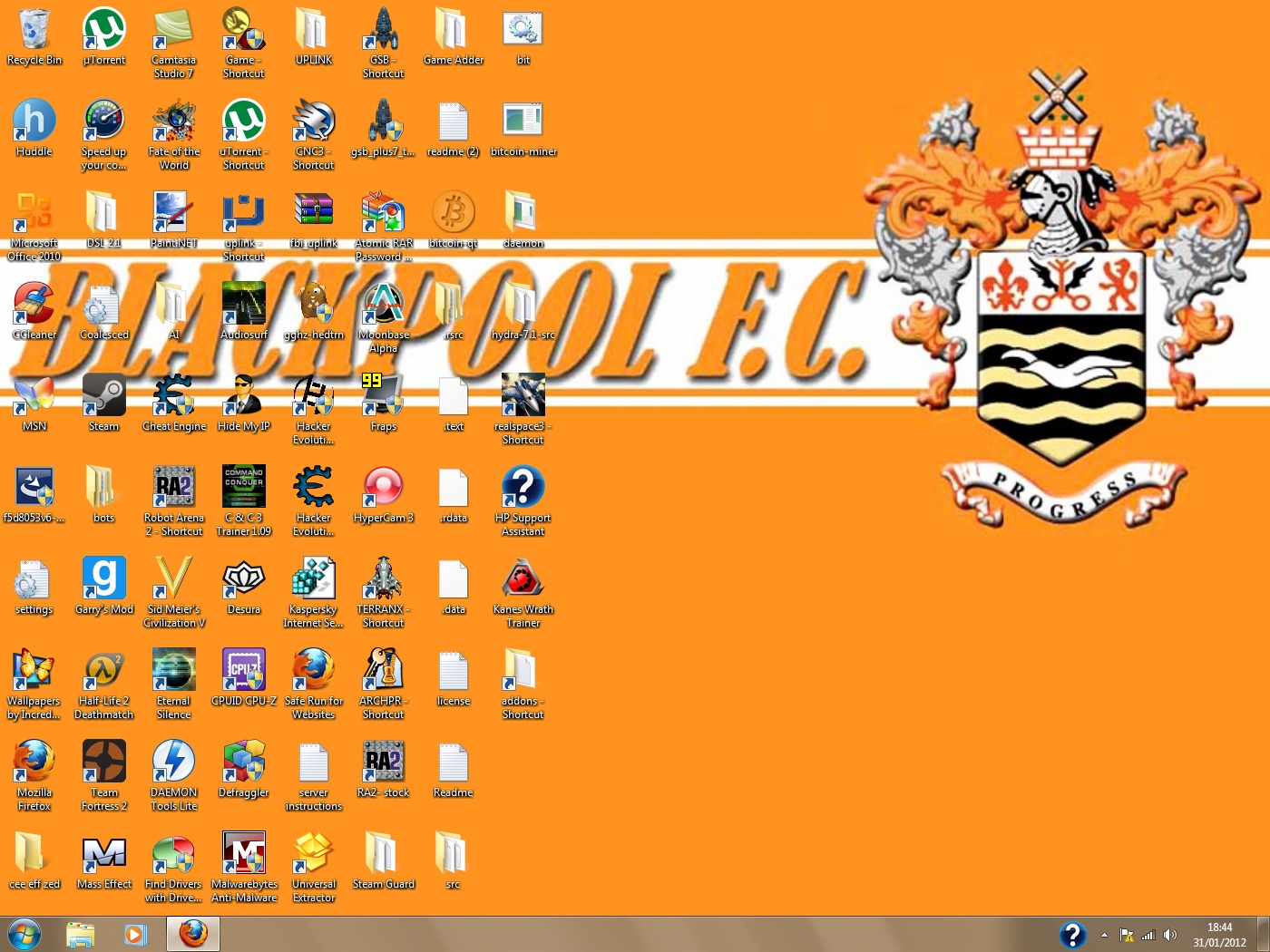Viewport: 1270px width, 952px height.
Task: Open Sid Meier's Civilization V icon
Action: (x=173, y=592)
